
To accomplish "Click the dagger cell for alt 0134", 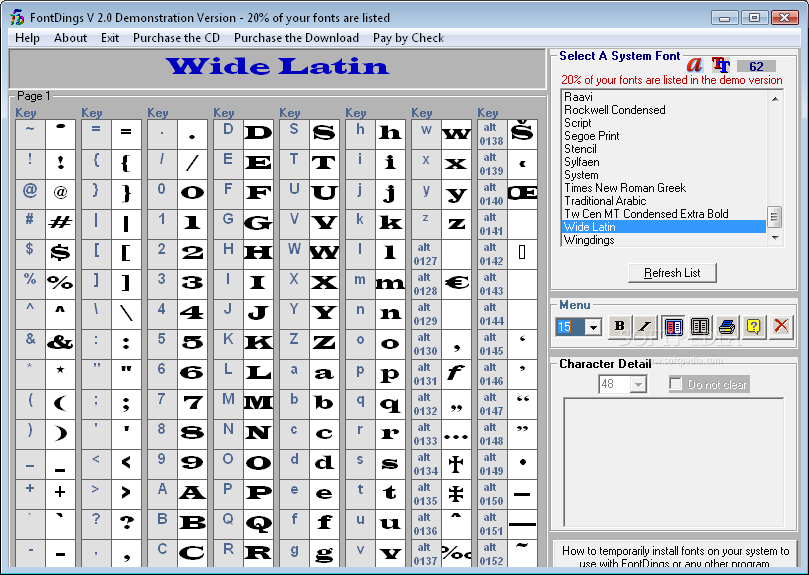I will click(x=457, y=462).
